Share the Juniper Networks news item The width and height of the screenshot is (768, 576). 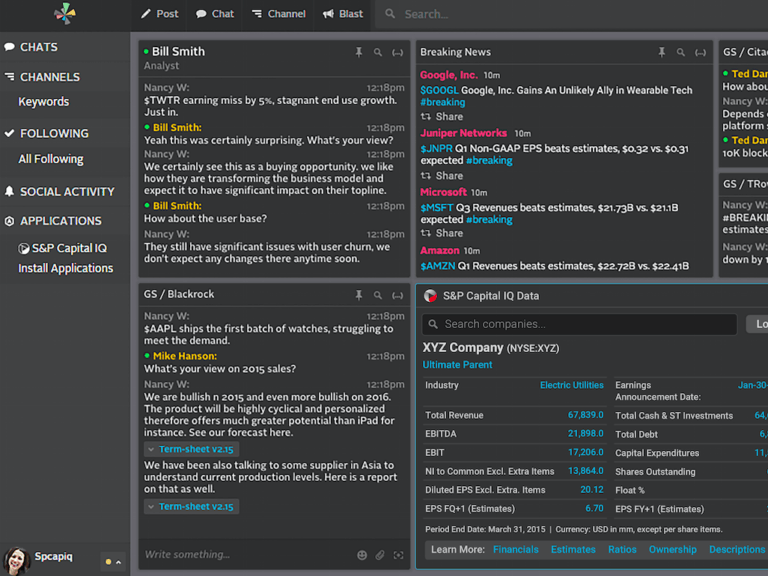(442, 176)
